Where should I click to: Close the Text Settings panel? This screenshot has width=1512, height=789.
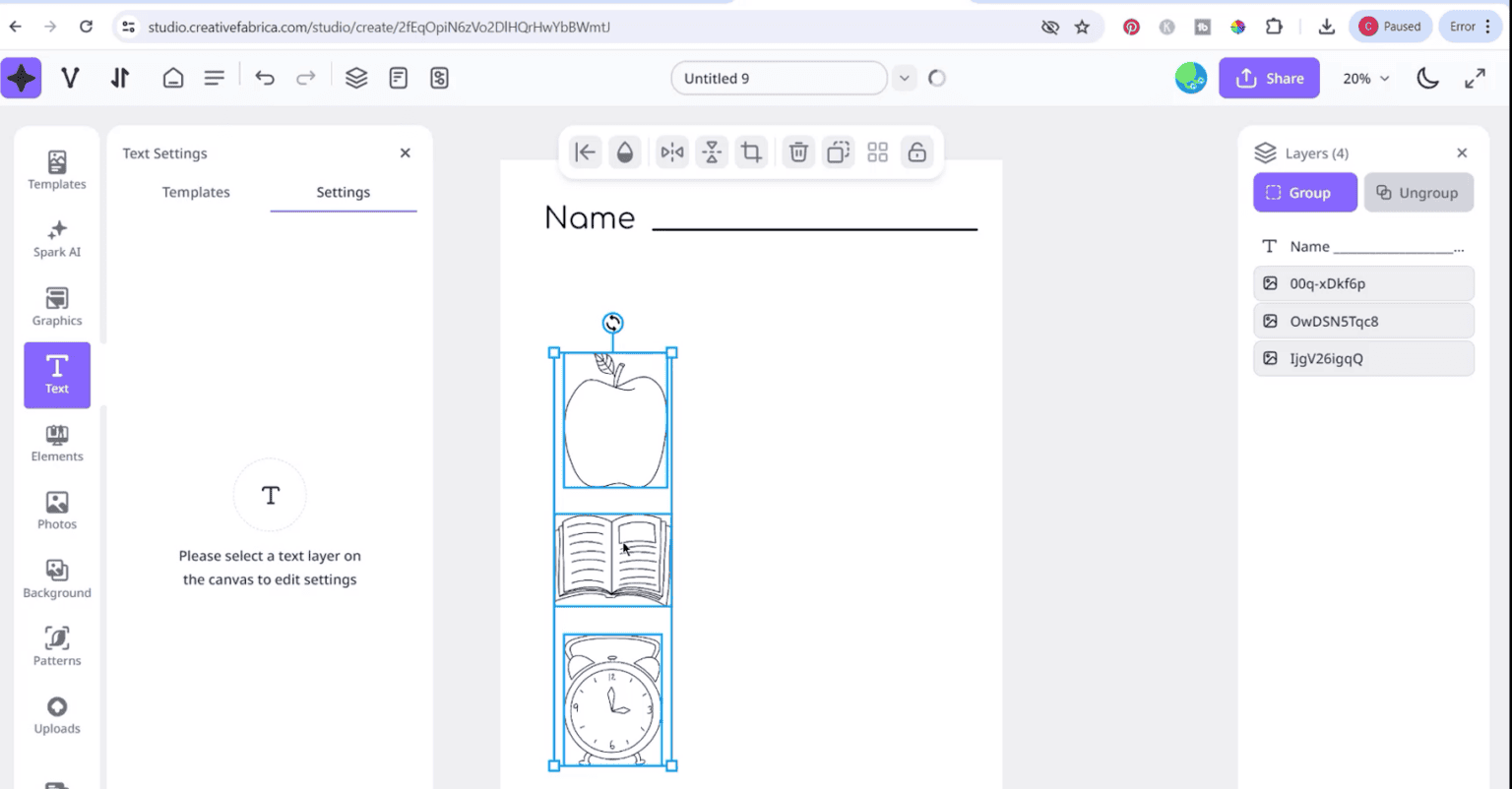pyautogui.click(x=405, y=152)
